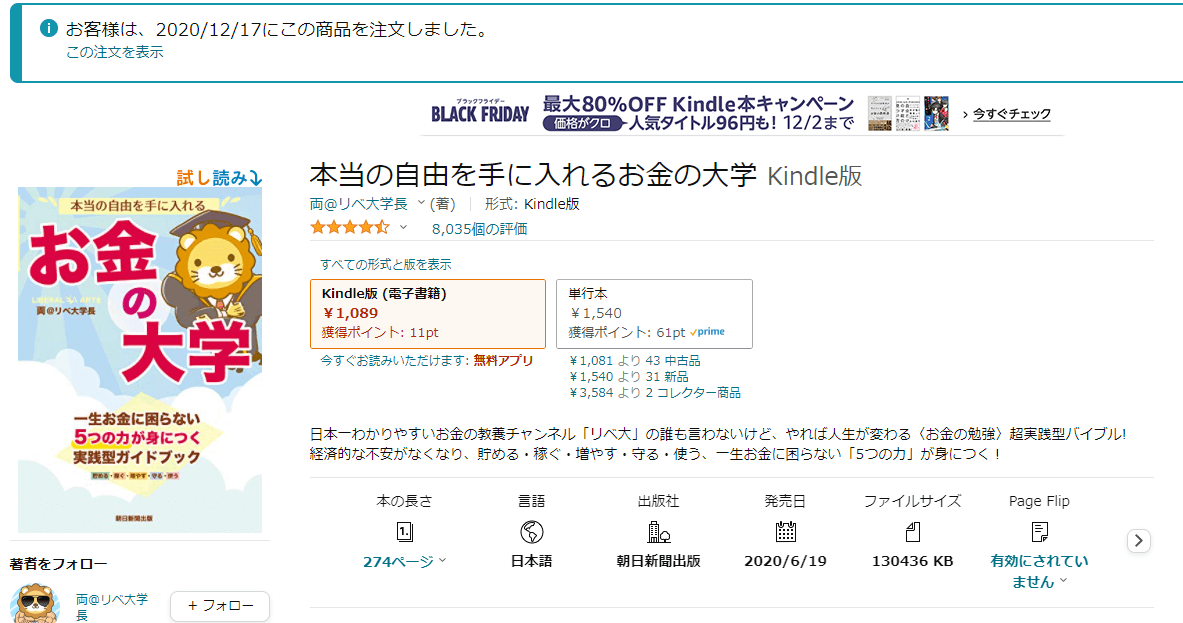This screenshot has height=623, width=1183.
Task: Open author 両@リベ大学長 link under the title
Action: click(x=358, y=204)
